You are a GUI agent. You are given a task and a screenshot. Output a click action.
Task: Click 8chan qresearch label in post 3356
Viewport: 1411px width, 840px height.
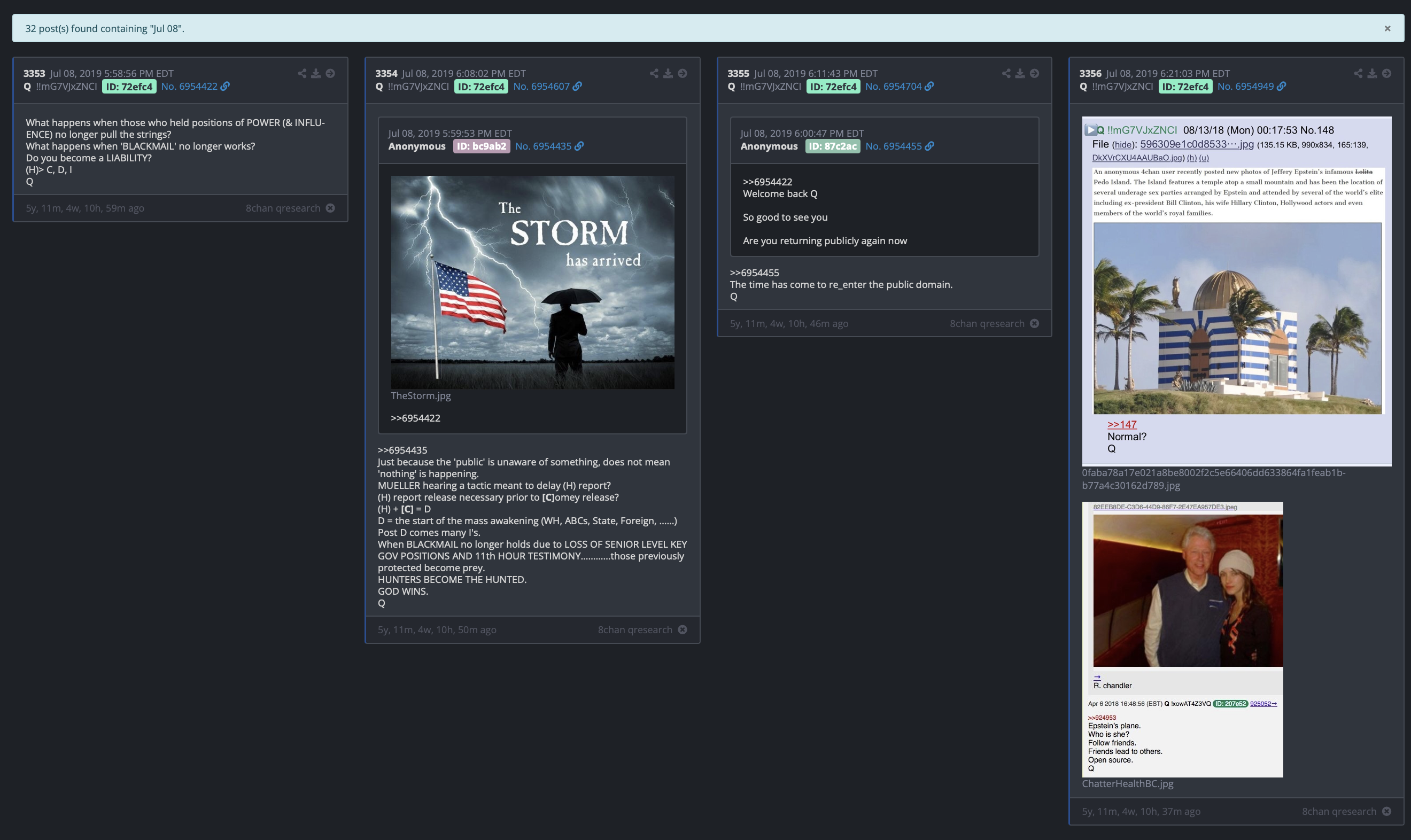point(1339,811)
